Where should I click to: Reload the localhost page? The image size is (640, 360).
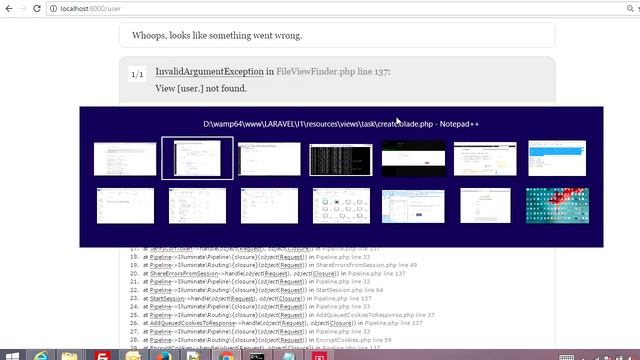point(37,9)
